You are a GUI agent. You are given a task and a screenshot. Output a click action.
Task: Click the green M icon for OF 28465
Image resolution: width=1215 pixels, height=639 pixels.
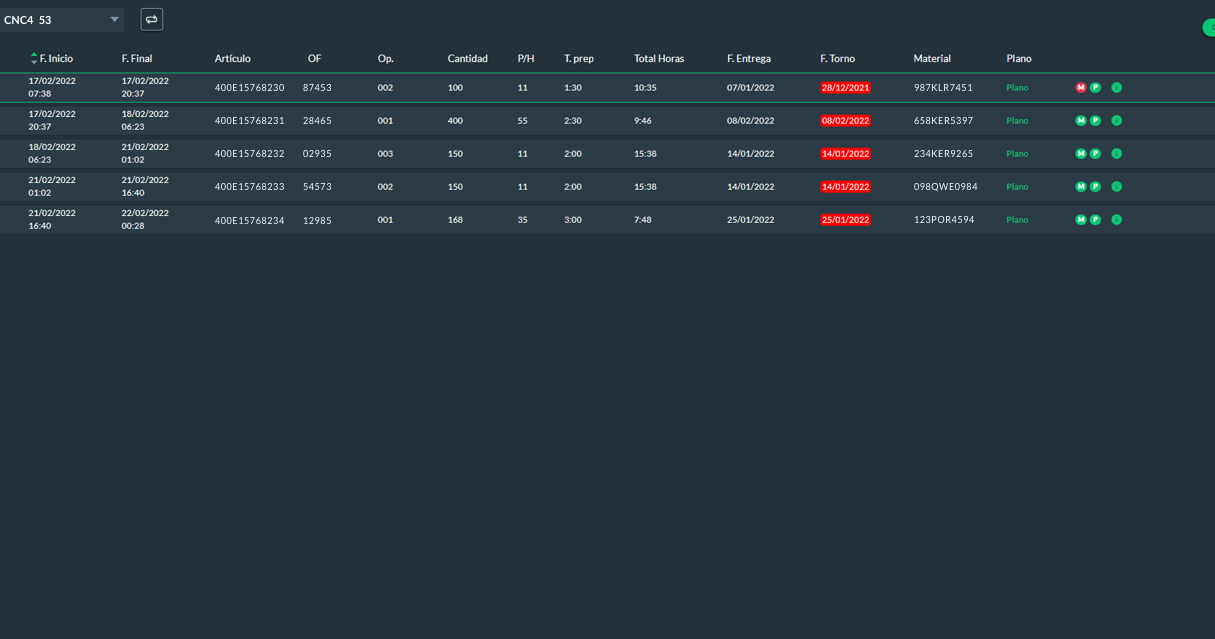pyautogui.click(x=1081, y=121)
